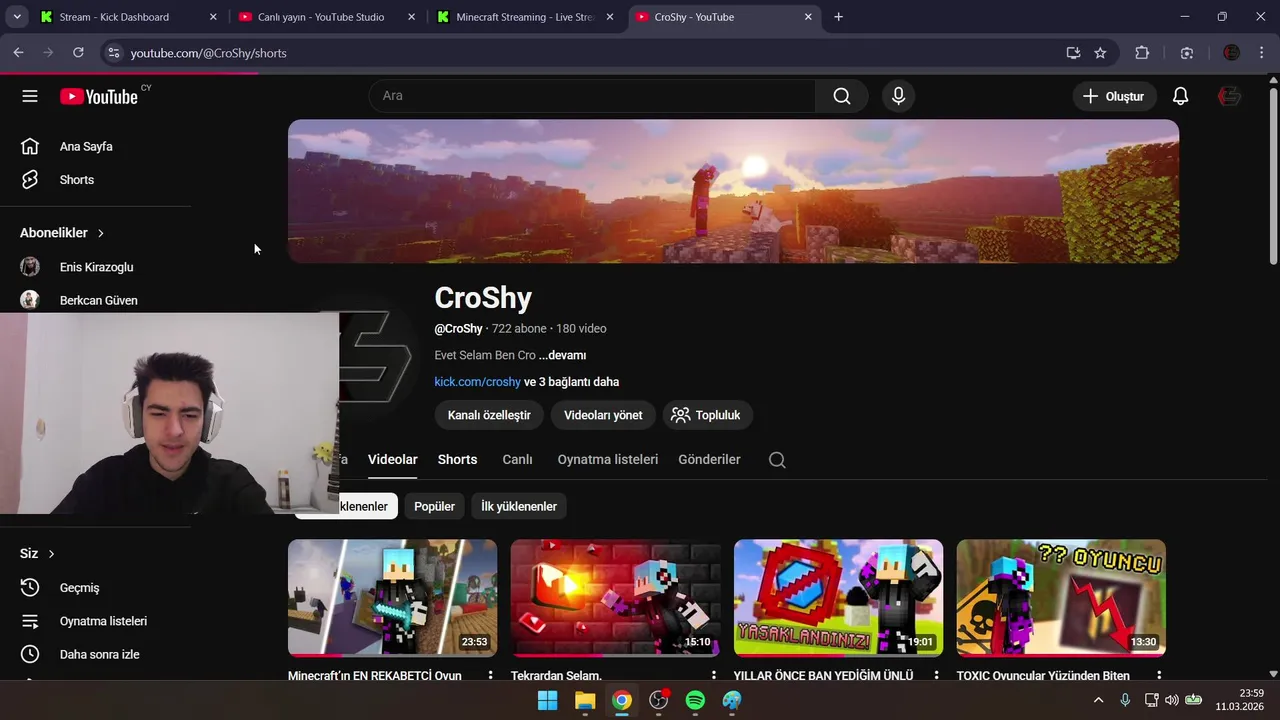Open the 19:01 YASAKLANDINIZ video thumbnail
The image size is (1280, 720).
pos(838,598)
